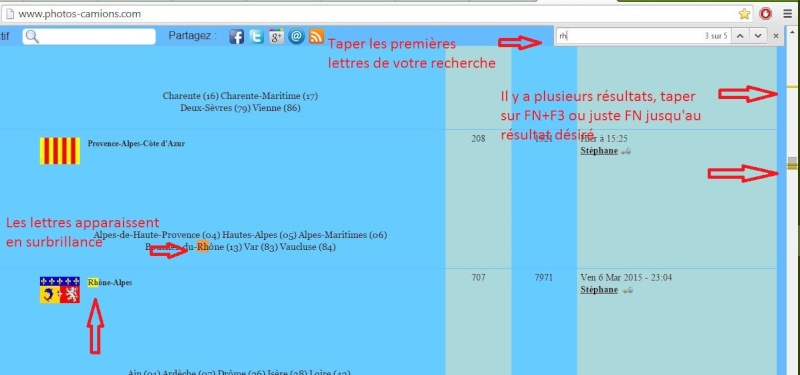
Task: Open Hautes-Alpes (05) subforum
Action: [x=259, y=235]
